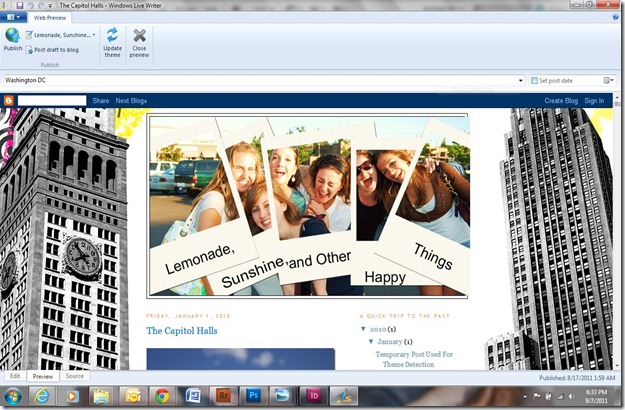Click the Blogger navbar search field
Image resolution: width=625 pixels, height=410 pixels.
[52, 100]
